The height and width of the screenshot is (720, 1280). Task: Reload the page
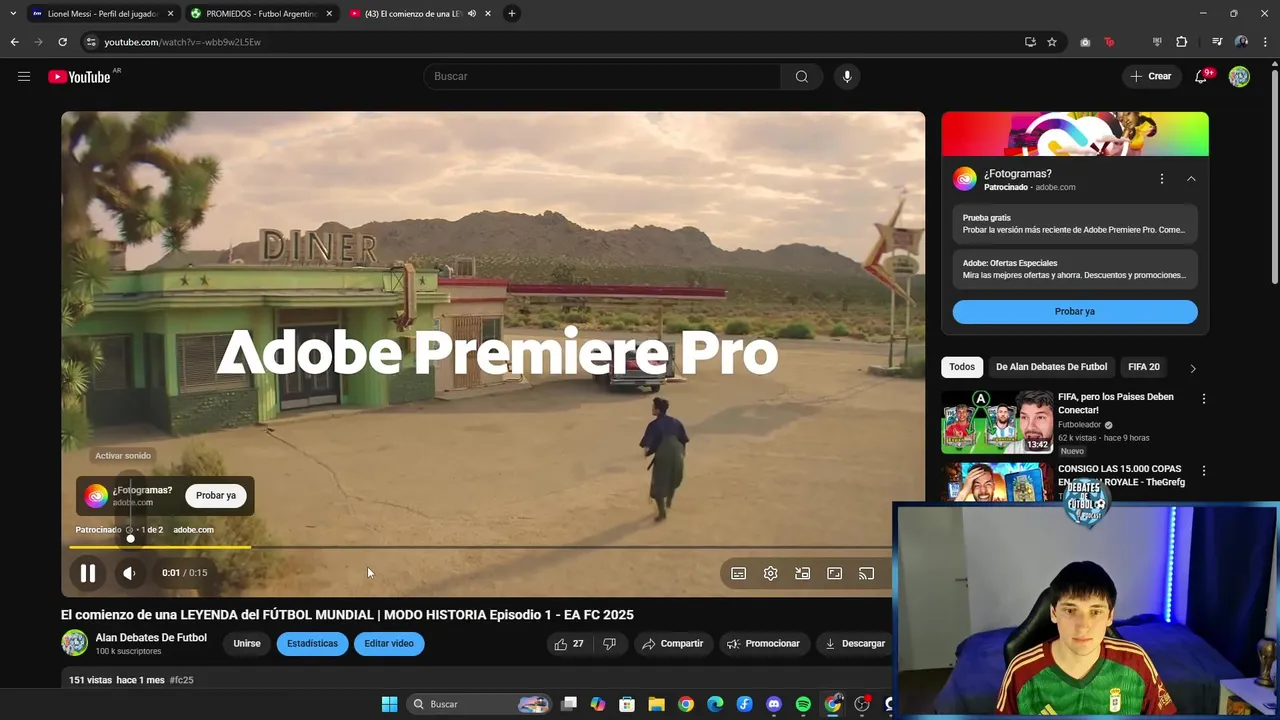62,42
